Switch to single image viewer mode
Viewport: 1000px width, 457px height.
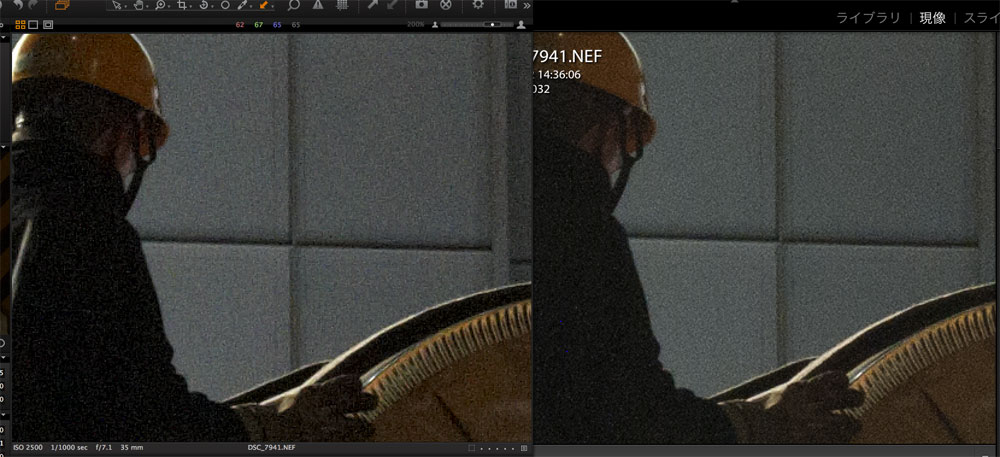(x=33, y=25)
